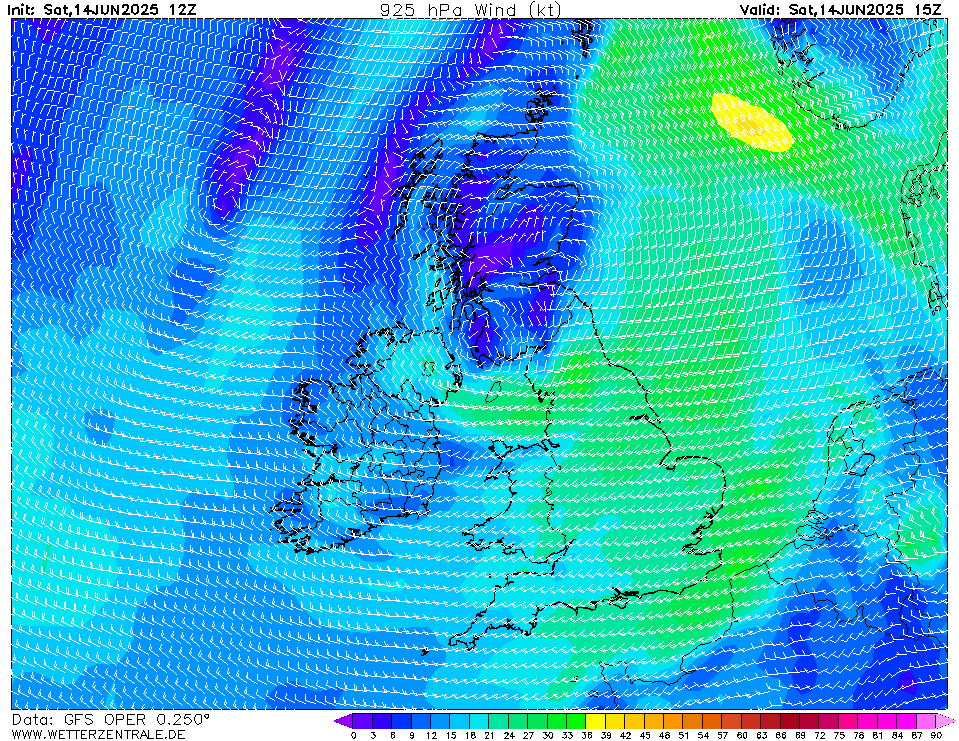Click the yellow wind maximum patch over the North Sea
Screen dimensions: 959x741
[752, 122]
